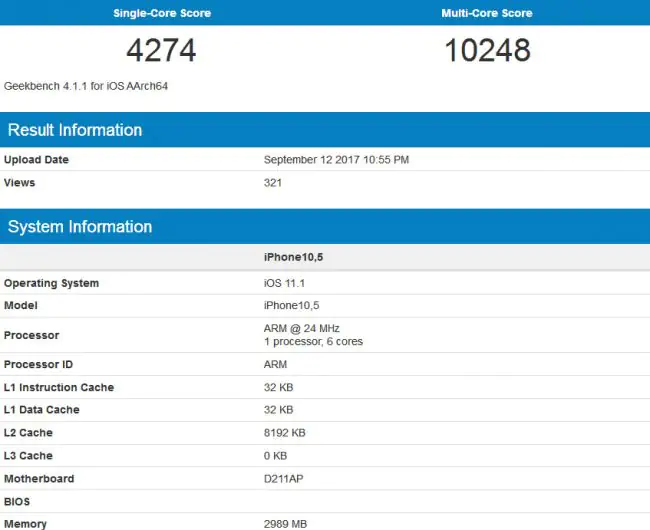This screenshot has width=650, height=530.
Task: Select the single-core value 4274
Action: pyautogui.click(x=161, y=51)
